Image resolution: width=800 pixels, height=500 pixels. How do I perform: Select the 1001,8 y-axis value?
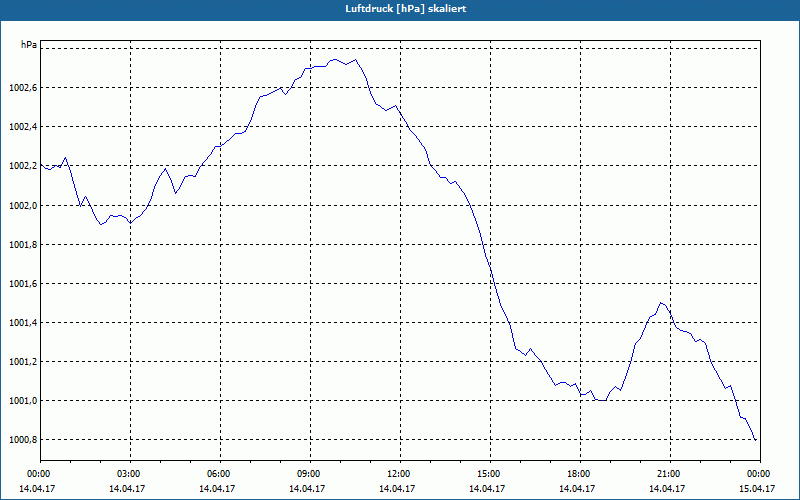(x=23, y=244)
